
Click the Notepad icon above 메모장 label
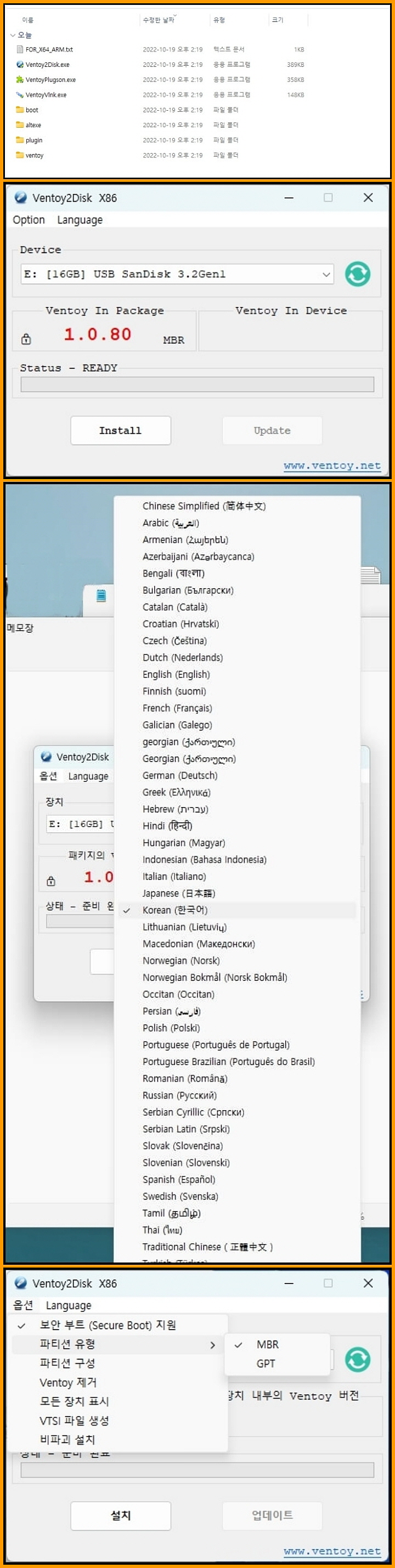(x=101, y=595)
